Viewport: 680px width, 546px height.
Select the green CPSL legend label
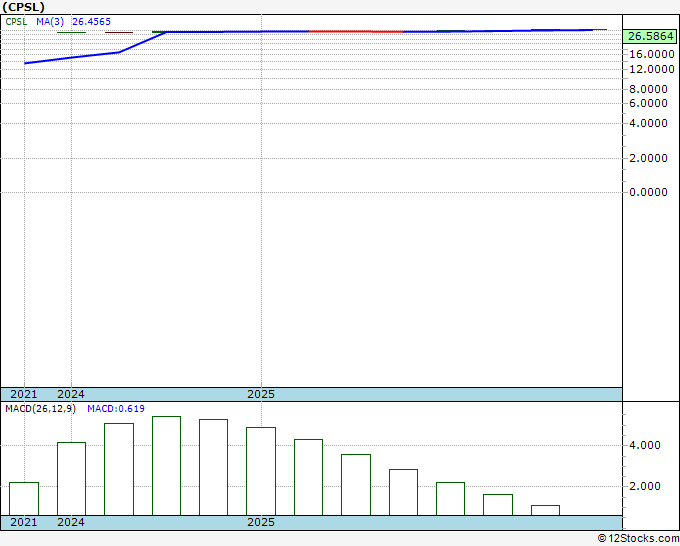16,22
